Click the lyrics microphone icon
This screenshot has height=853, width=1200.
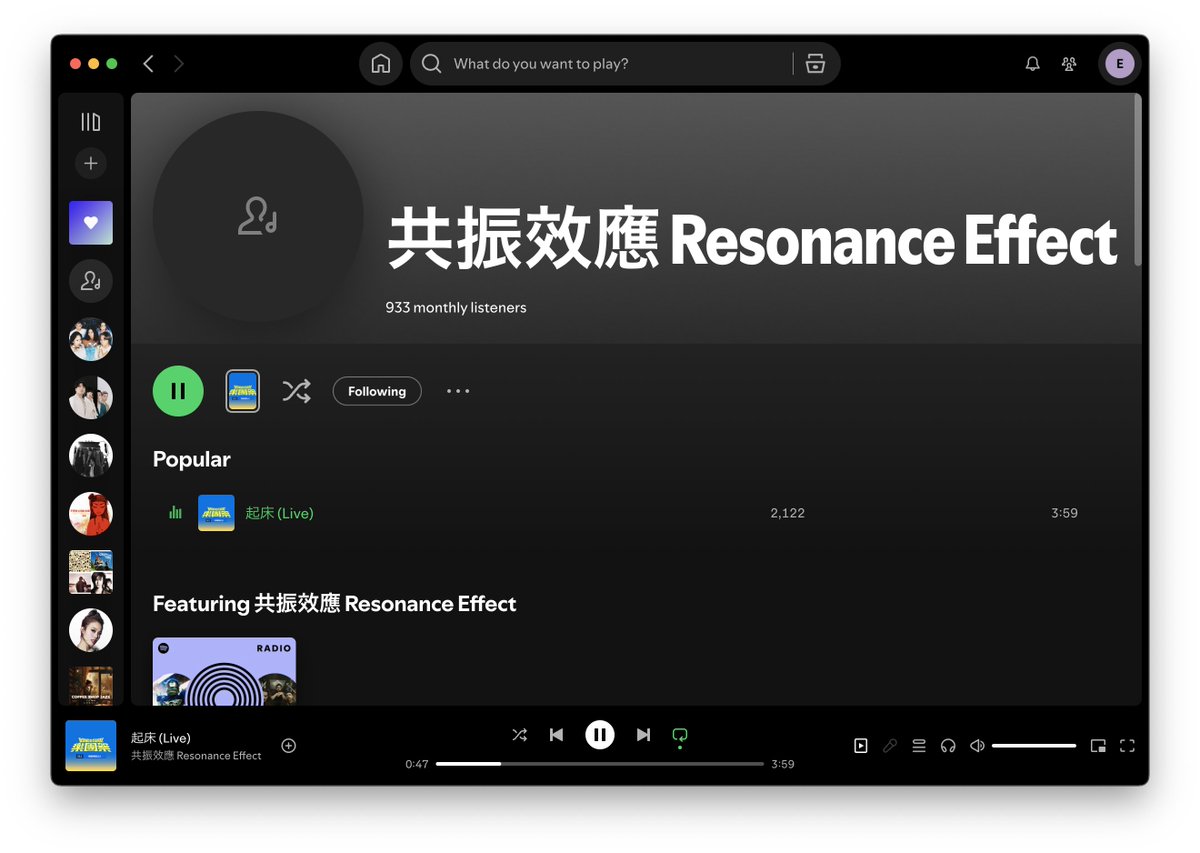tap(890, 746)
